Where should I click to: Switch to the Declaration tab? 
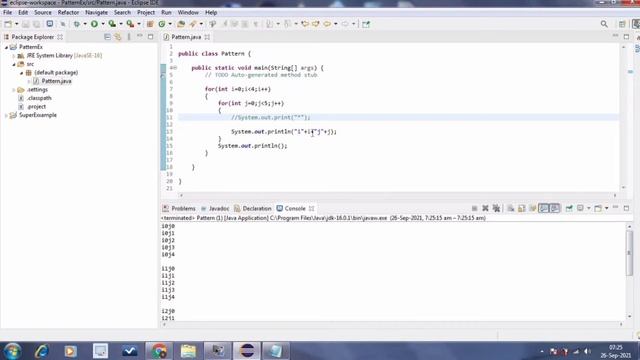253,209
